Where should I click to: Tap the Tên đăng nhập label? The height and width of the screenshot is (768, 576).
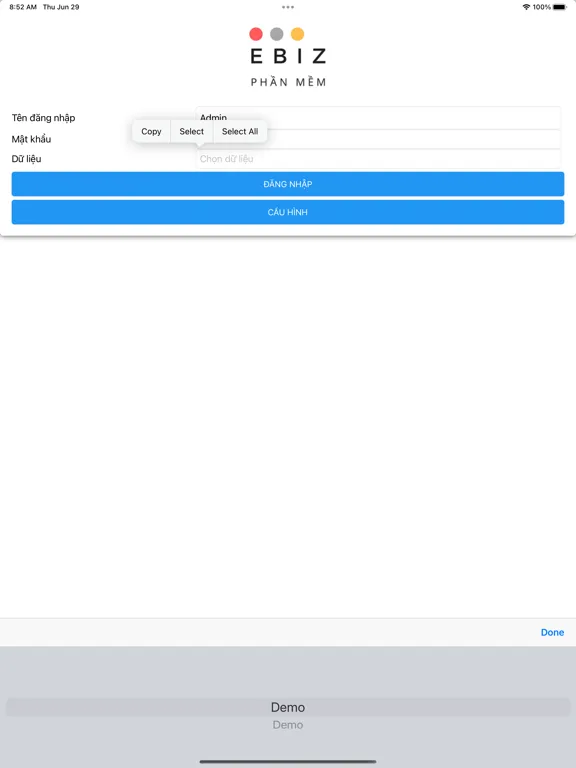coord(44,118)
